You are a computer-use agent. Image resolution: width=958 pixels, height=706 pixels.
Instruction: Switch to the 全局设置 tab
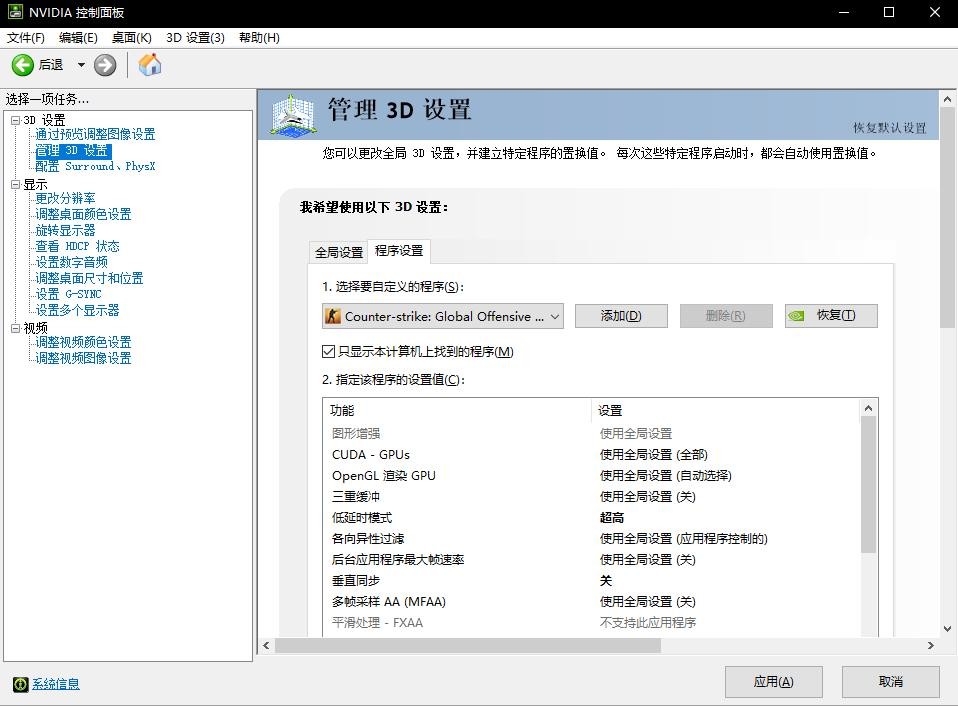339,252
